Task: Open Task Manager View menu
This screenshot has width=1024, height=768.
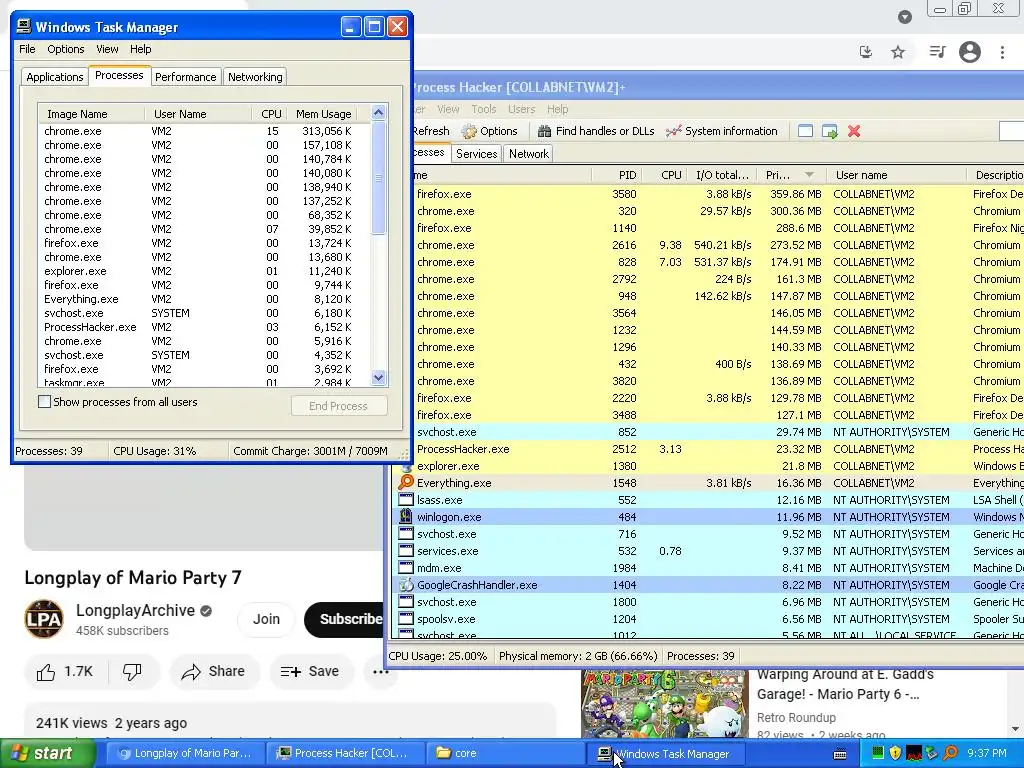Action: pos(107,49)
